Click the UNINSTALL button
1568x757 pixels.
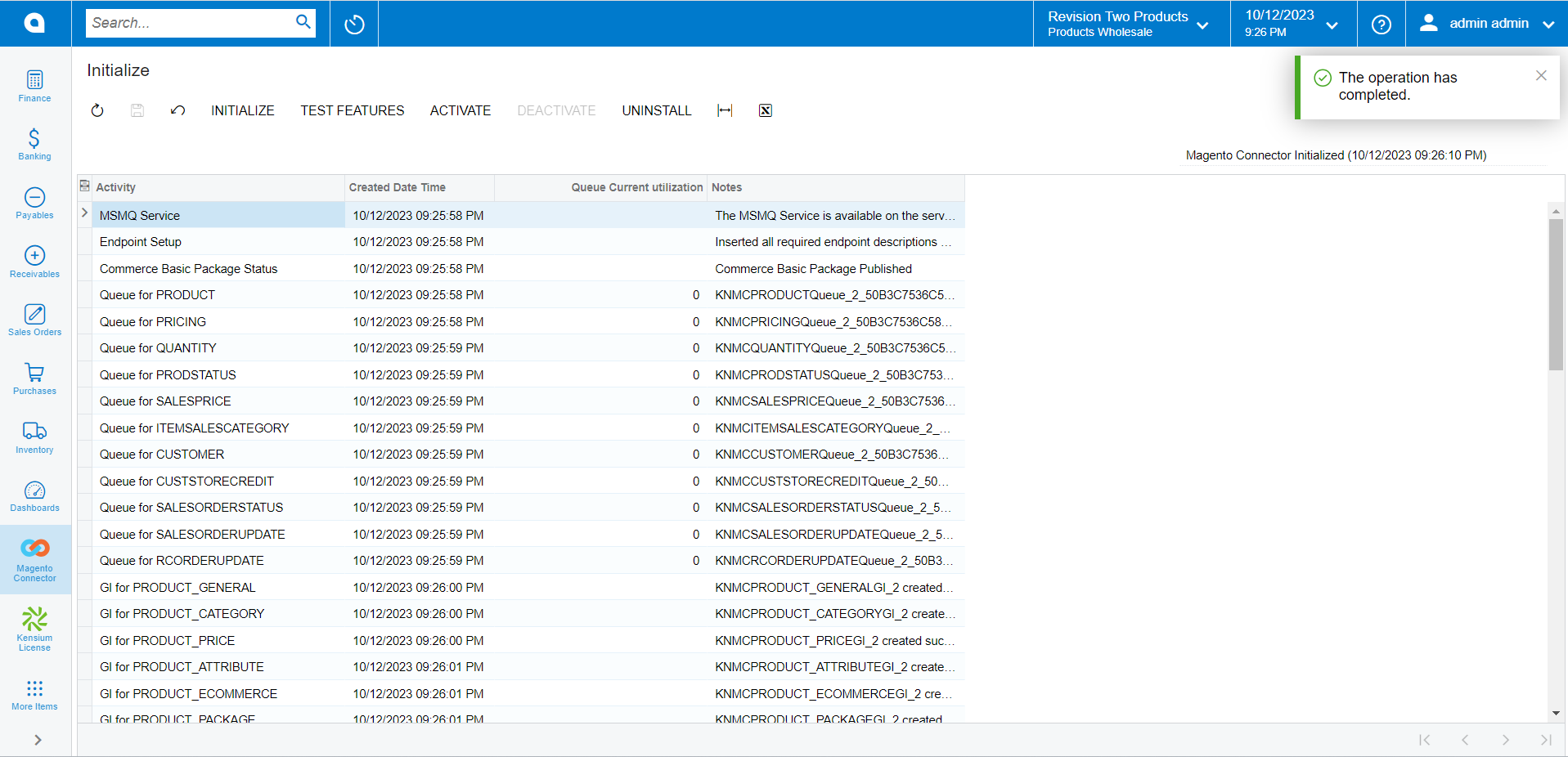[x=656, y=110]
